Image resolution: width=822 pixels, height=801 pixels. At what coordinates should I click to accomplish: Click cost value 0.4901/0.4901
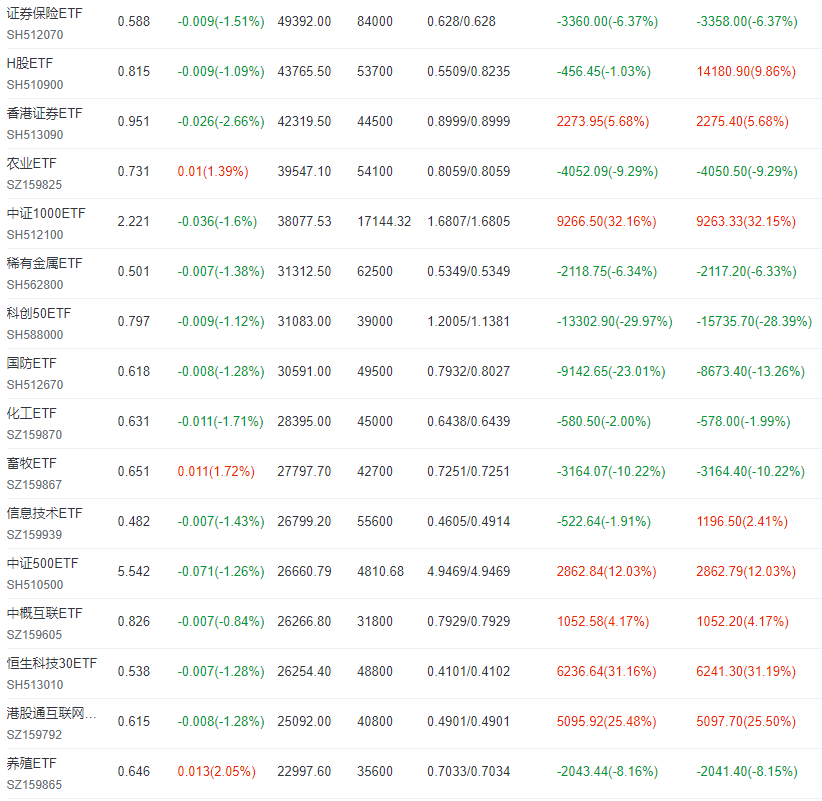point(469,721)
